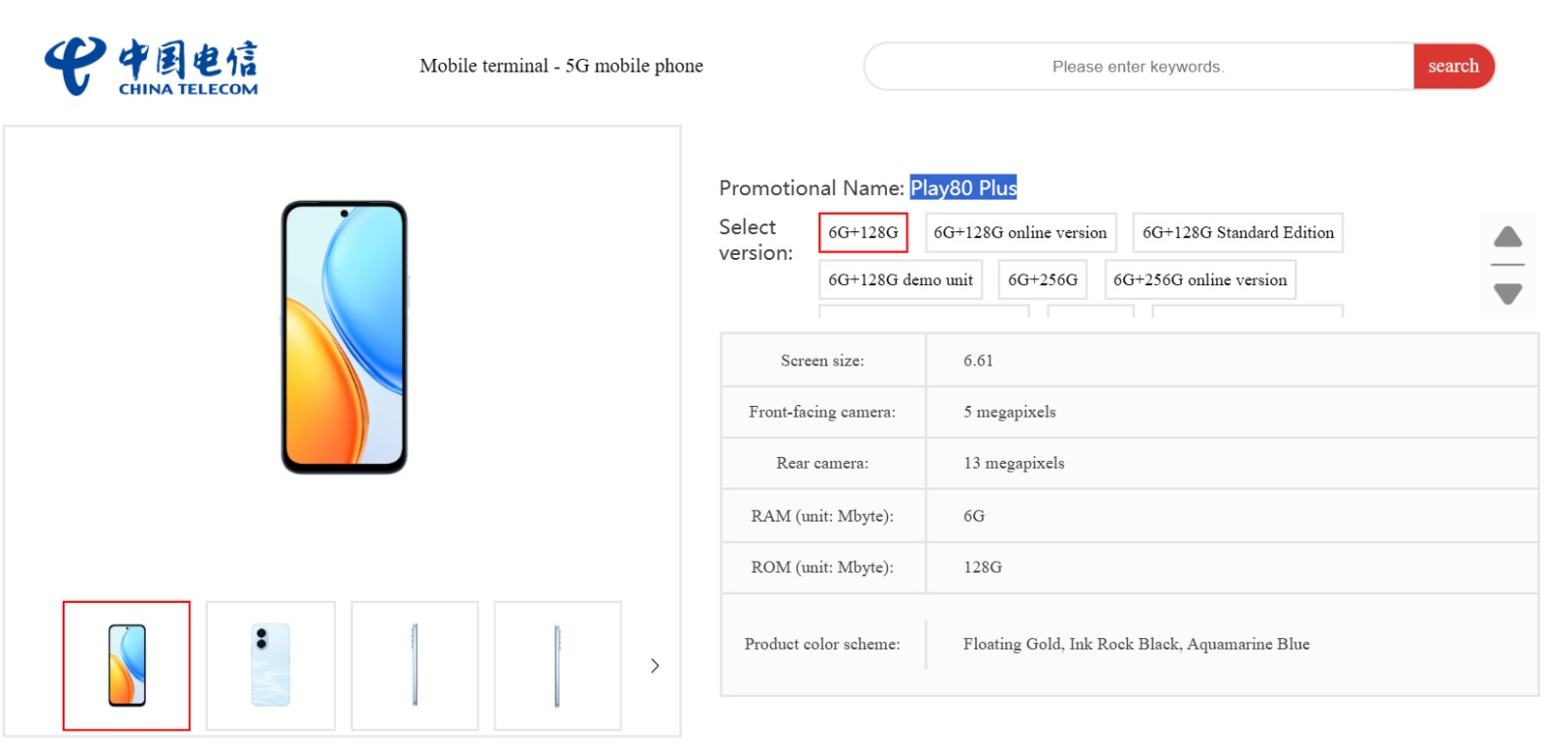Select the front view phone thumbnail
Image resolution: width=1568 pixels, height=749 pixels.
point(126,666)
